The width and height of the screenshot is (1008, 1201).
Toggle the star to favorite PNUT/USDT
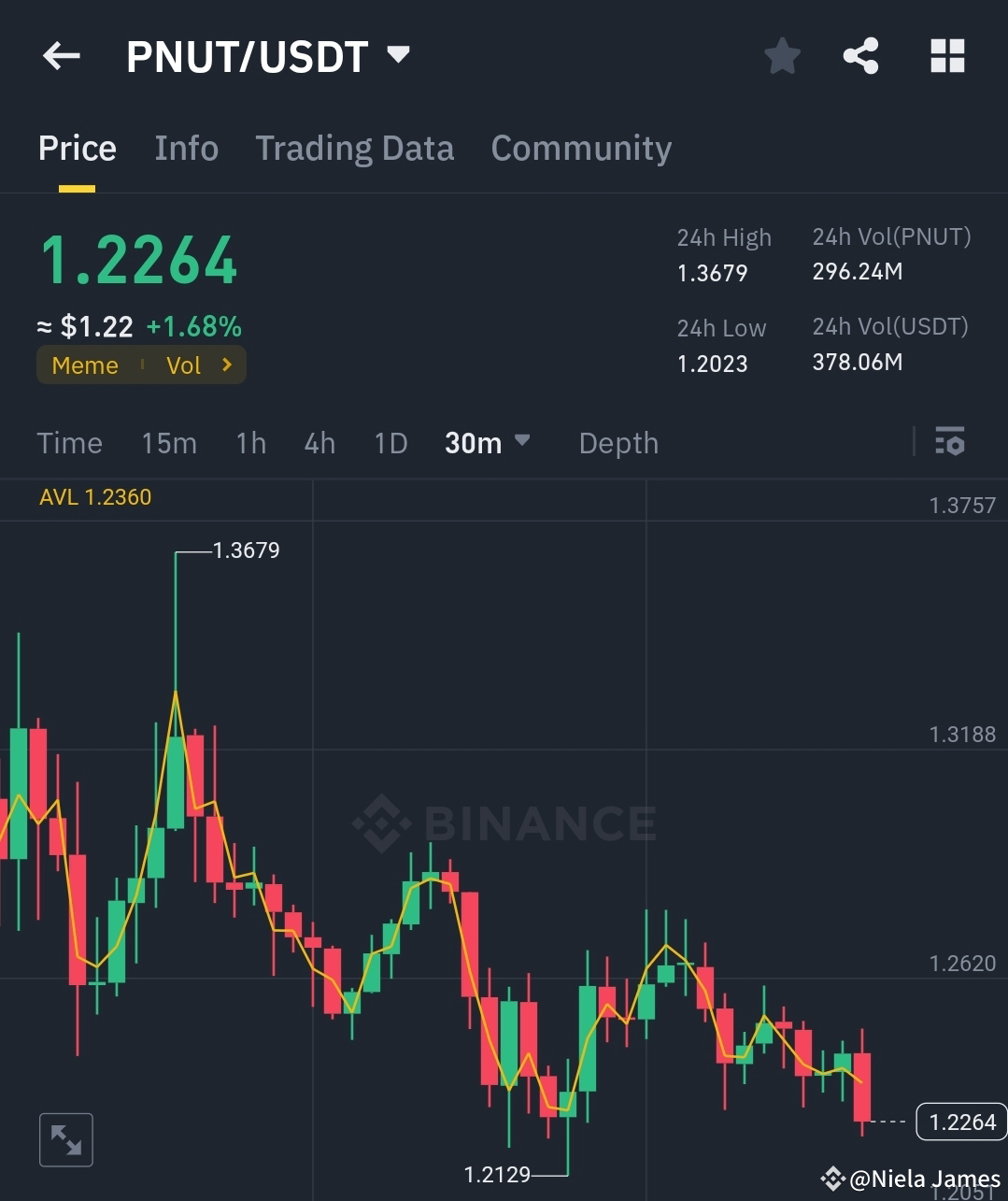point(782,55)
